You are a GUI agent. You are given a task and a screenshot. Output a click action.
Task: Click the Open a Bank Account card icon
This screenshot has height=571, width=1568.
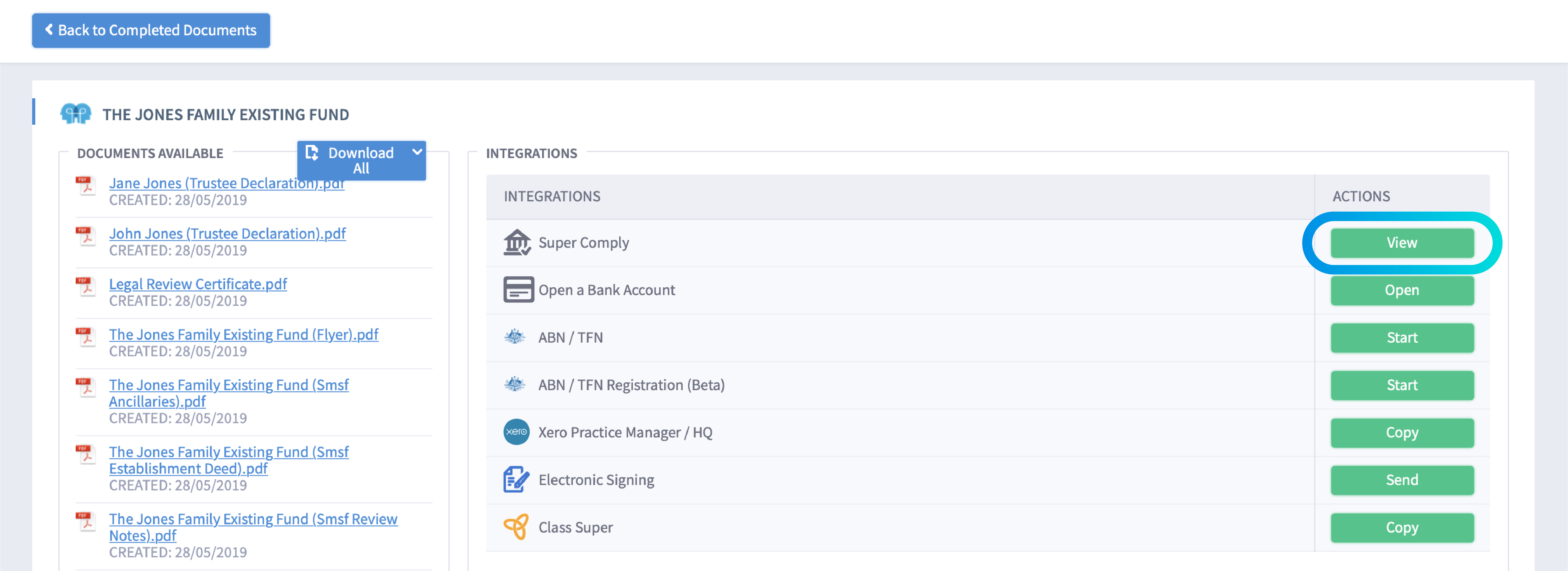tap(518, 289)
